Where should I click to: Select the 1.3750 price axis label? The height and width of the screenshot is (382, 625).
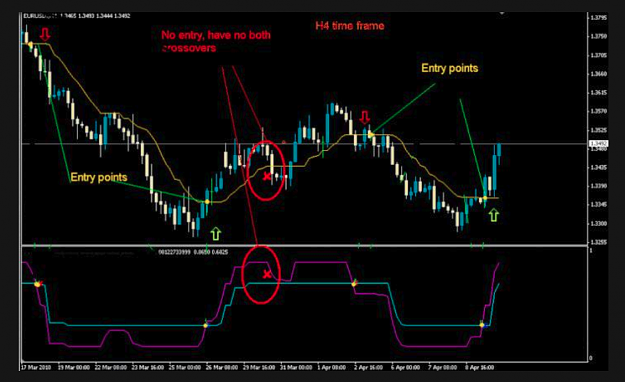(x=598, y=36)
